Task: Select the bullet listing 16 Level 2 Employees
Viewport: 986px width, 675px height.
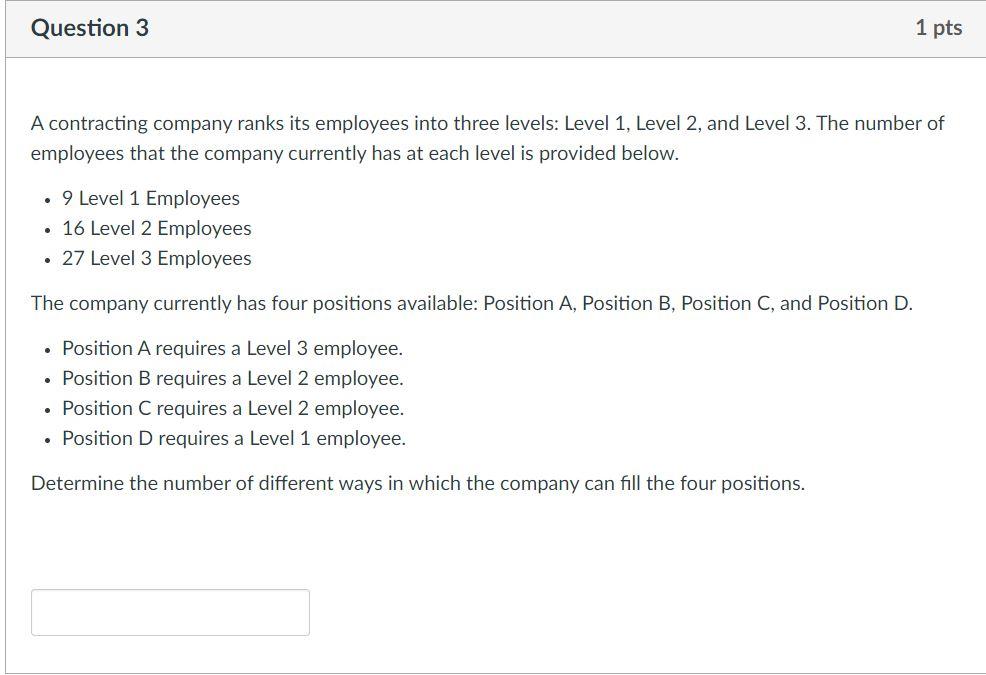Action: (x=157, y=228)
